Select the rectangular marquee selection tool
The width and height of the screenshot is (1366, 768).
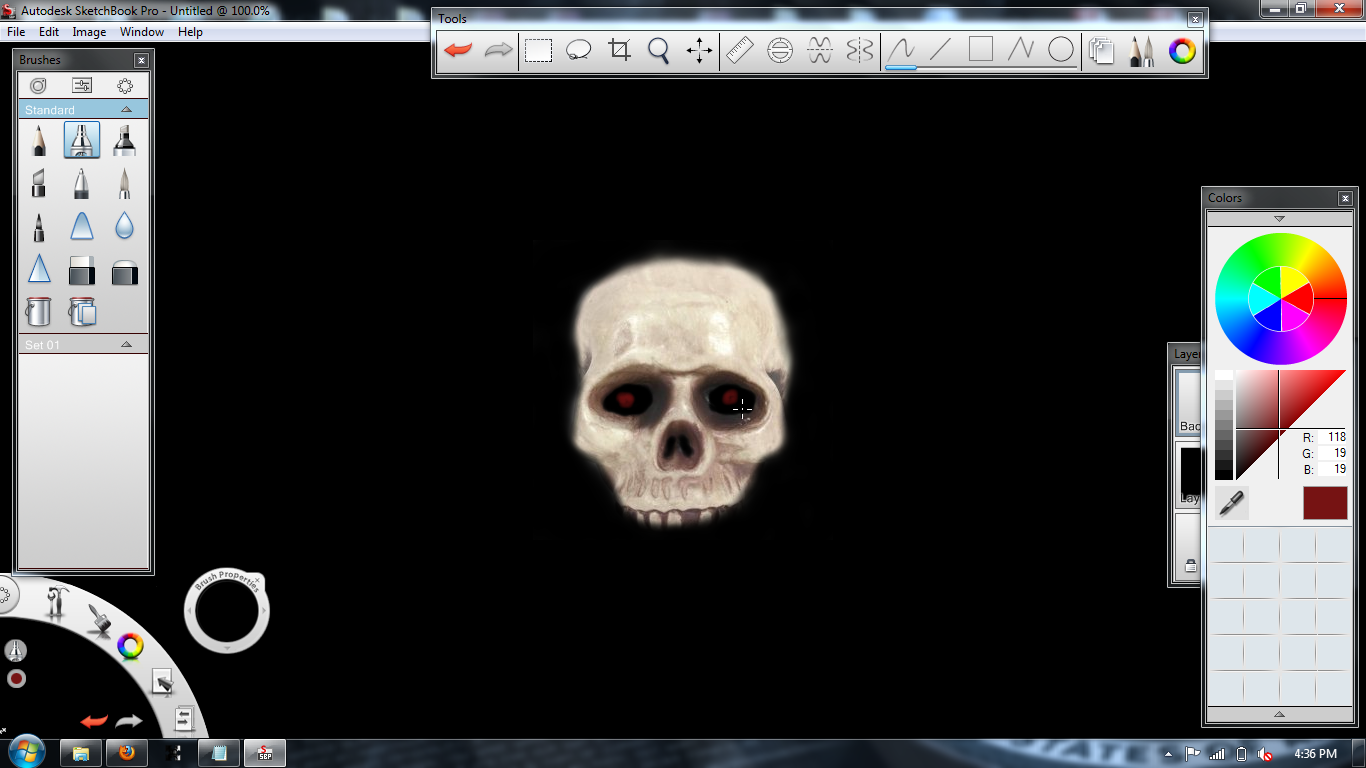pyautogui.click(x=539, y=50)
